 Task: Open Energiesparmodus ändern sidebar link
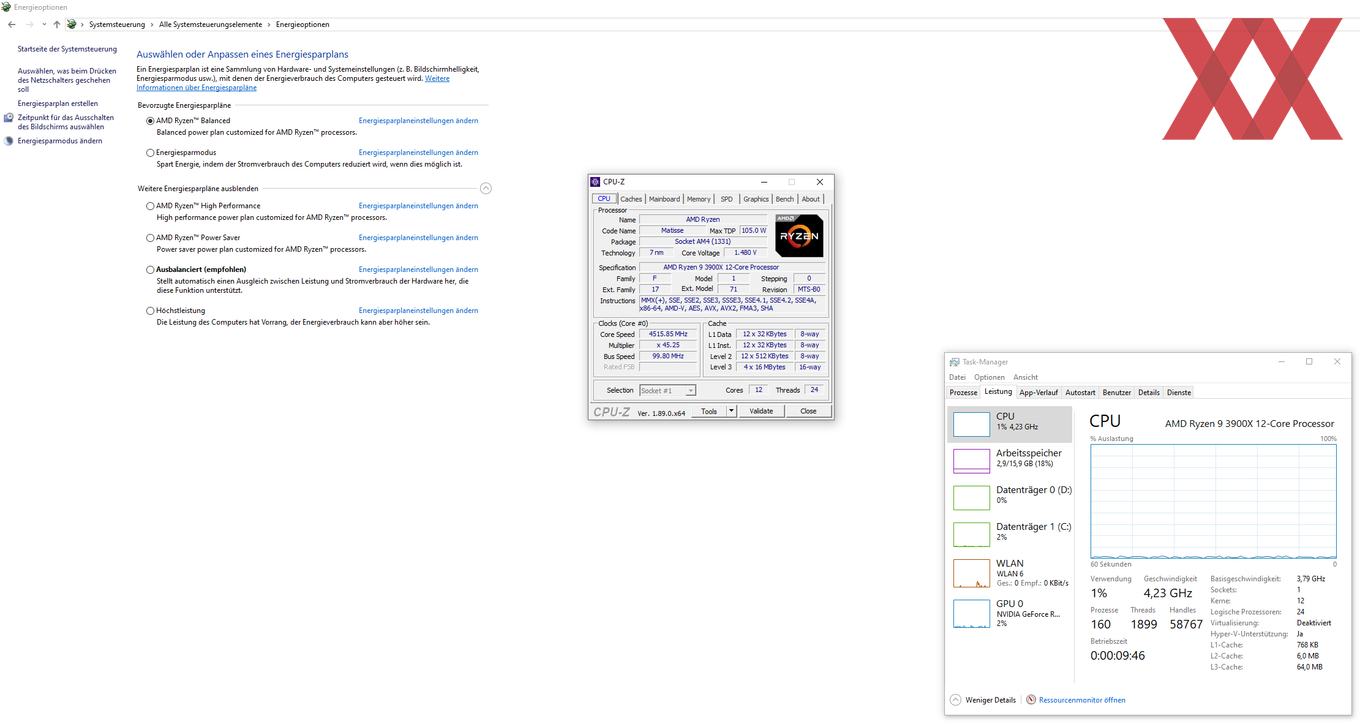click(x=60, y=141)
